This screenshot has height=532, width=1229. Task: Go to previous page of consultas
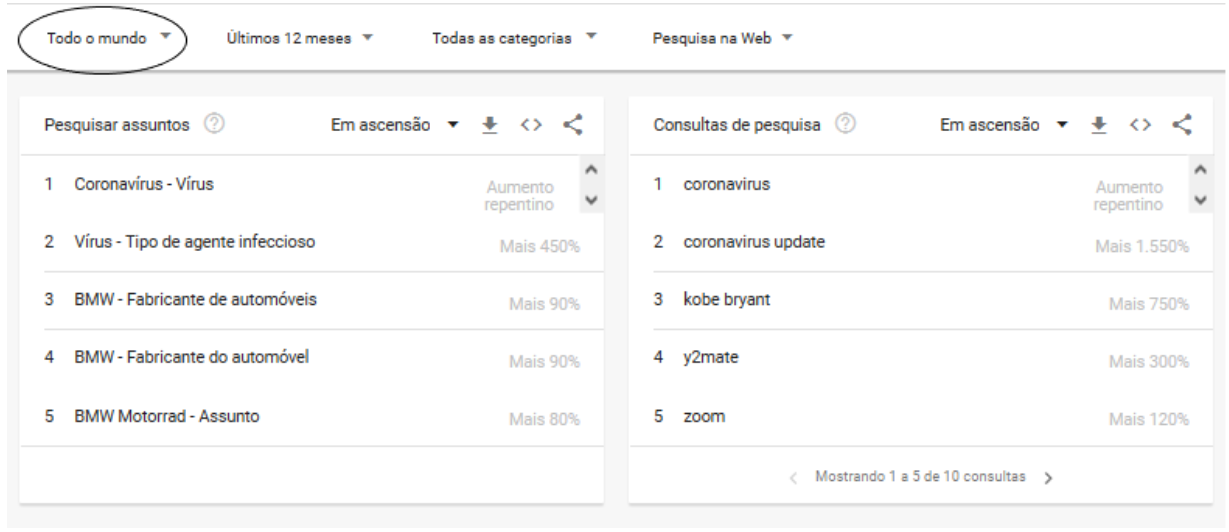[794, 476]
